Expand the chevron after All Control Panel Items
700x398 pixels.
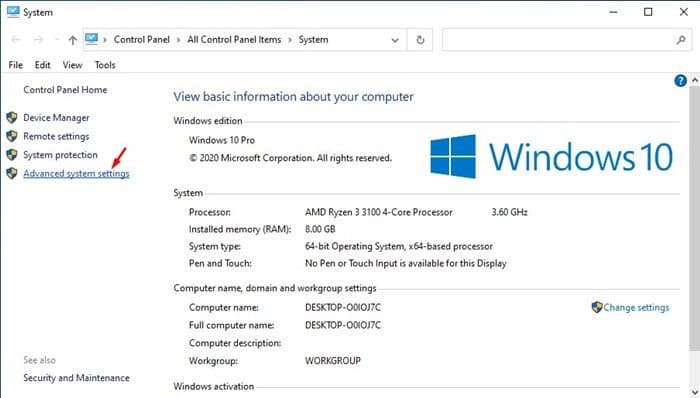[x=290, y=40]
